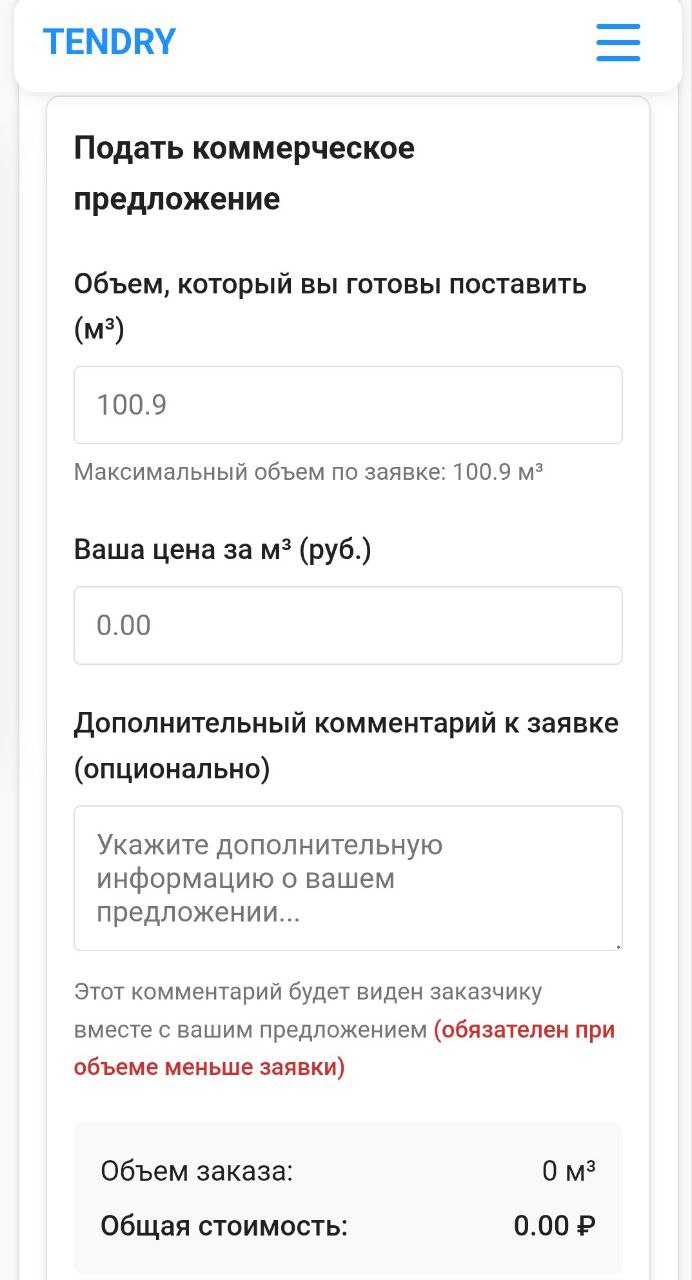
Task: Select the 'Объем заказа' summary row
Action: pos(347,1171)
